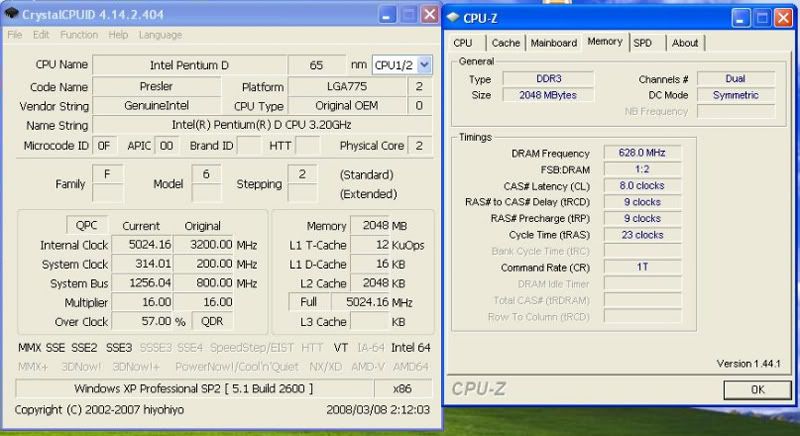The image size is (800, 436).
Task: Minimize the CPU-Z window
Action: (x=740, y=18)
